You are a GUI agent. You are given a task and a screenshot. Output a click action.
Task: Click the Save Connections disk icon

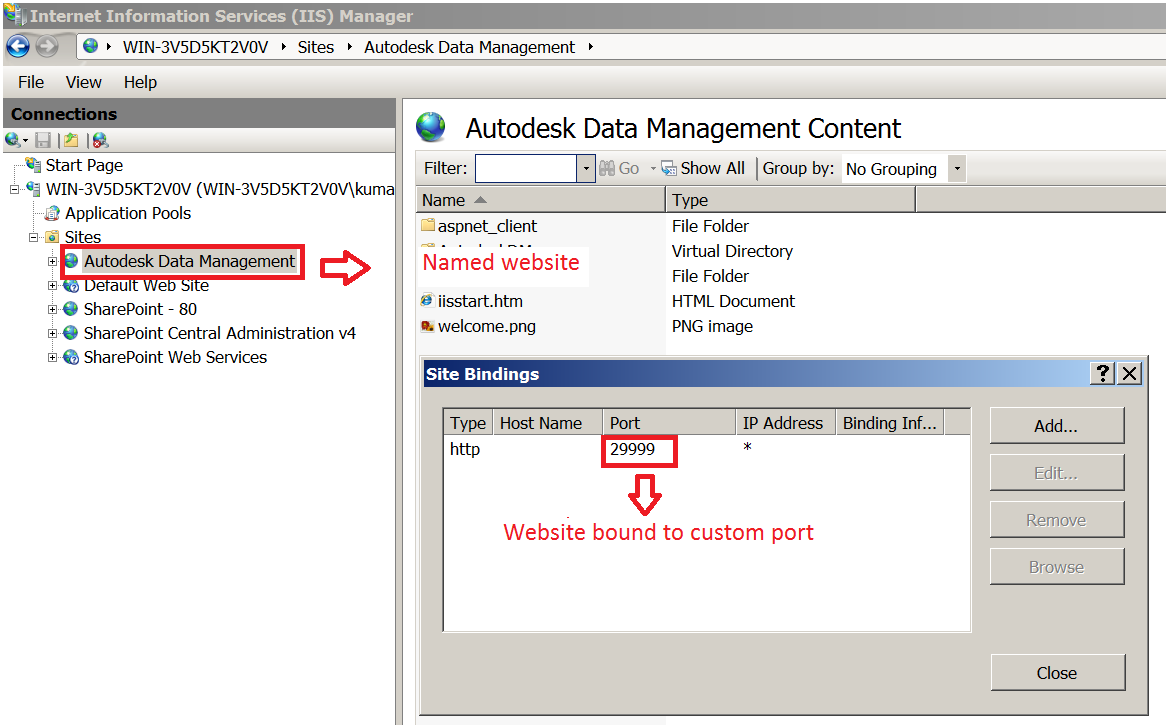tap(43, 140)
